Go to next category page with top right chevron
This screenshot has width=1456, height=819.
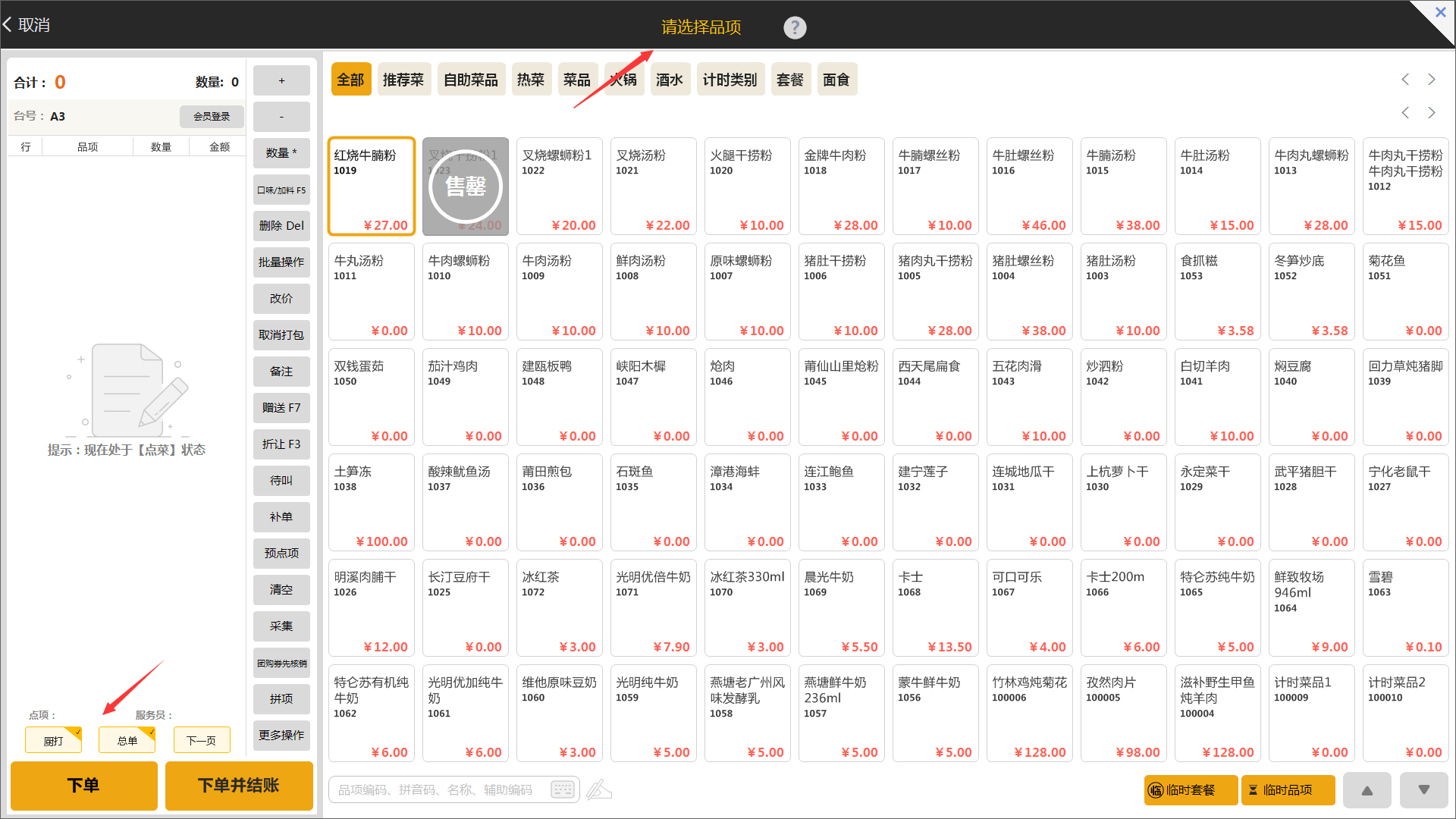coord(1431,80)
